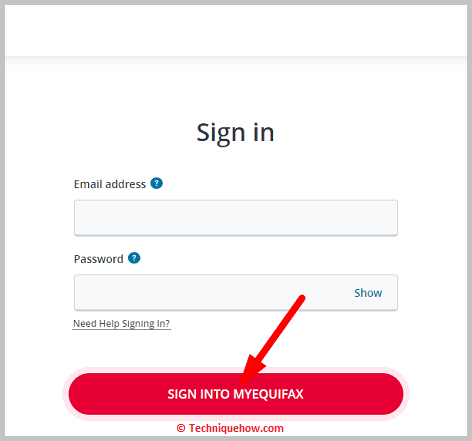Click the copyright symbol in the watermark
The image size is (472, 441).
tap(181, 428)
